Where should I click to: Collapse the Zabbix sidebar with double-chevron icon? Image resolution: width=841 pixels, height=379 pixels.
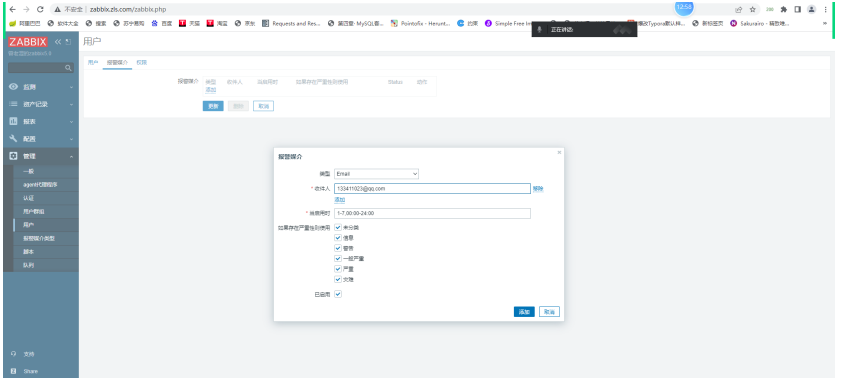(x=58, y=42)
